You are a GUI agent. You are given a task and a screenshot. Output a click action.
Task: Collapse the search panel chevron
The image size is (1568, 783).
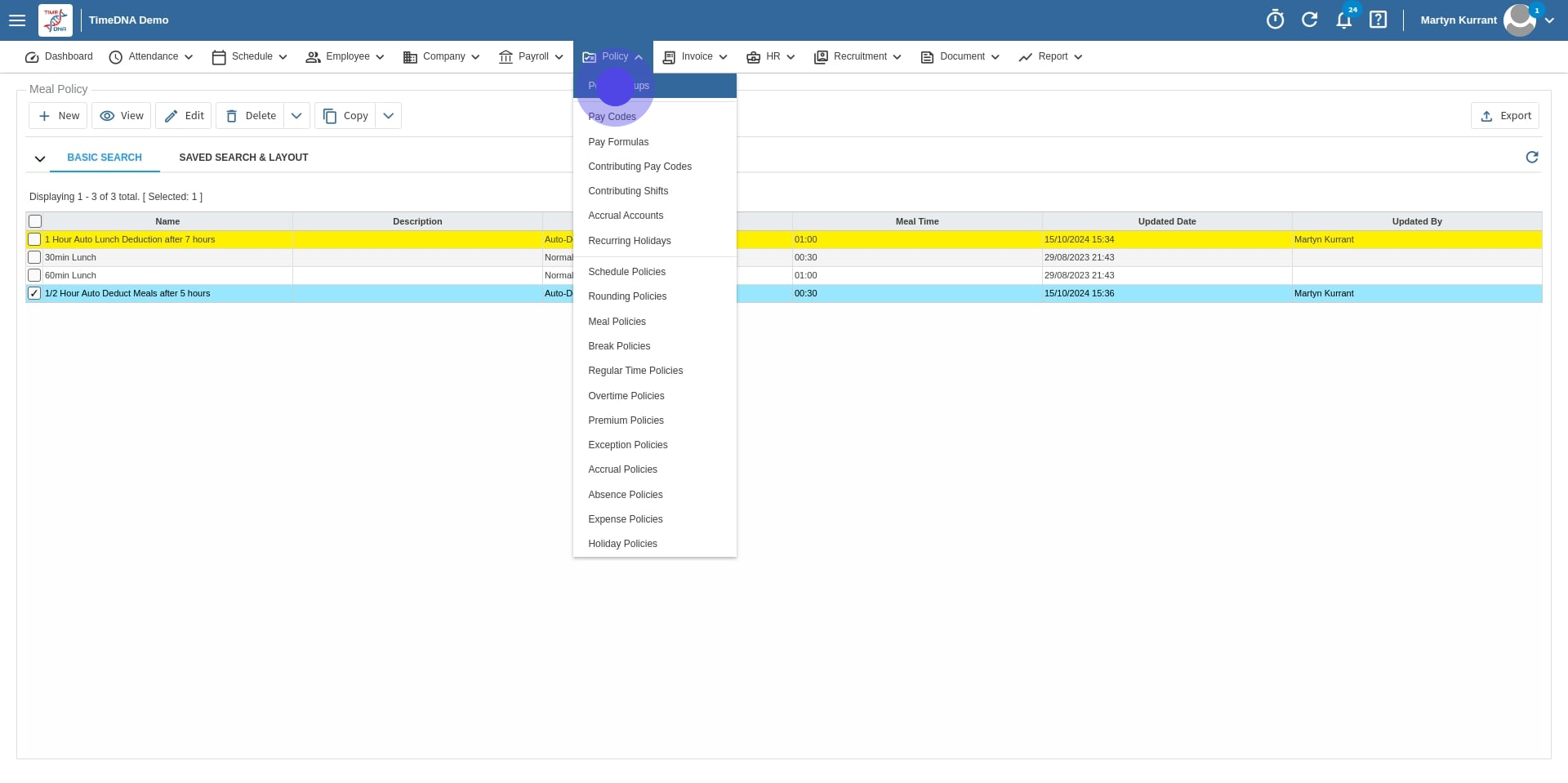39,158
